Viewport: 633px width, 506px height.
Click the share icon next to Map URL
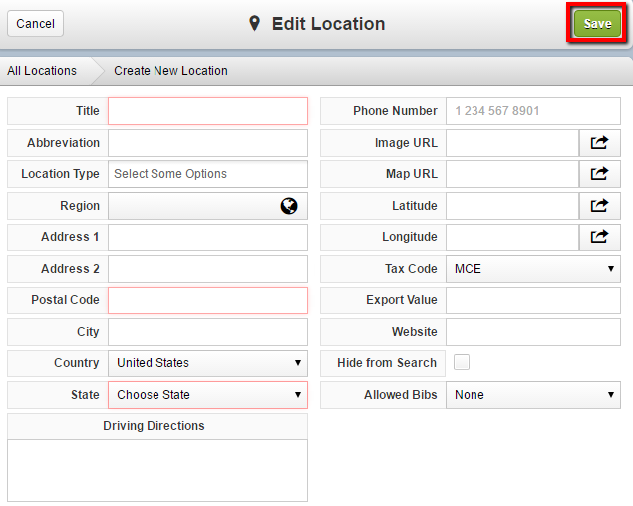point(599,174)
